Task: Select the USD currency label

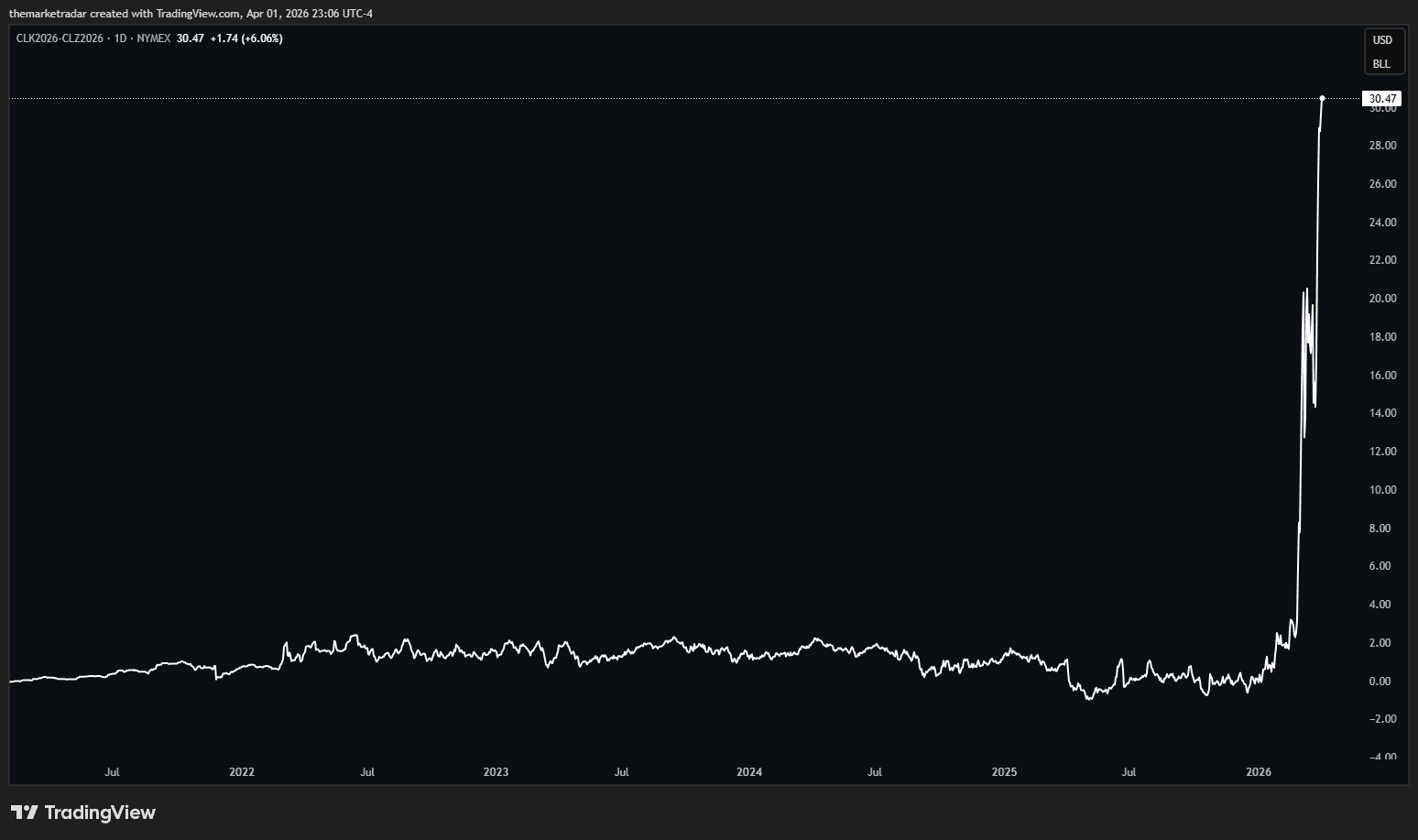Action: tap(1381, 40)
